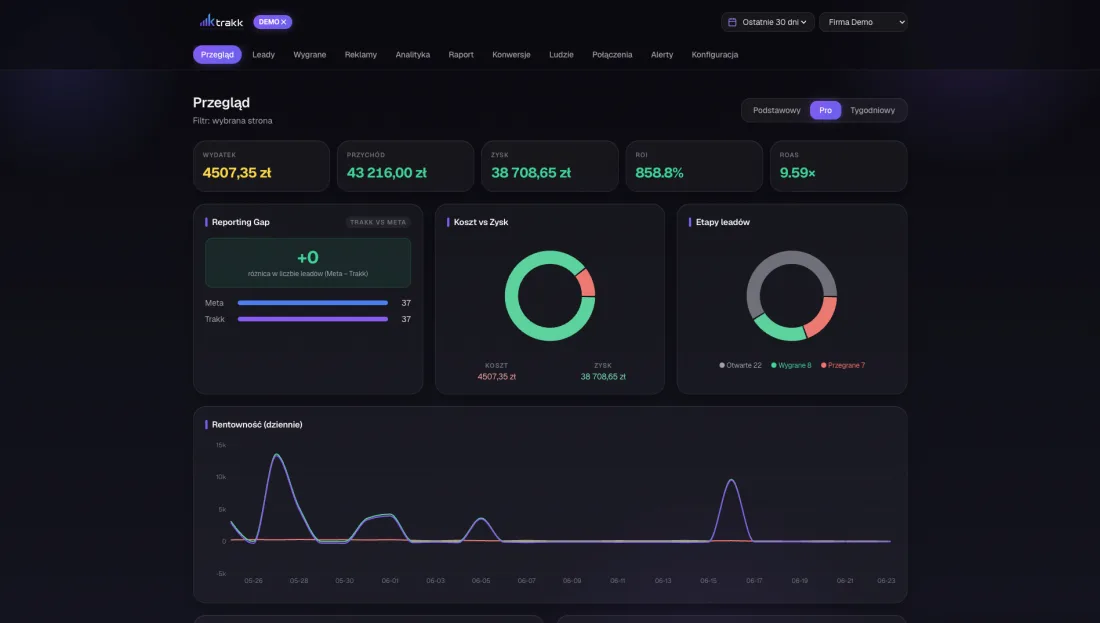Image resolution: width=1100 pixels, height=623 pixels.
Task: Go to the Reklamy tab
Action: [x=361, y=55]
